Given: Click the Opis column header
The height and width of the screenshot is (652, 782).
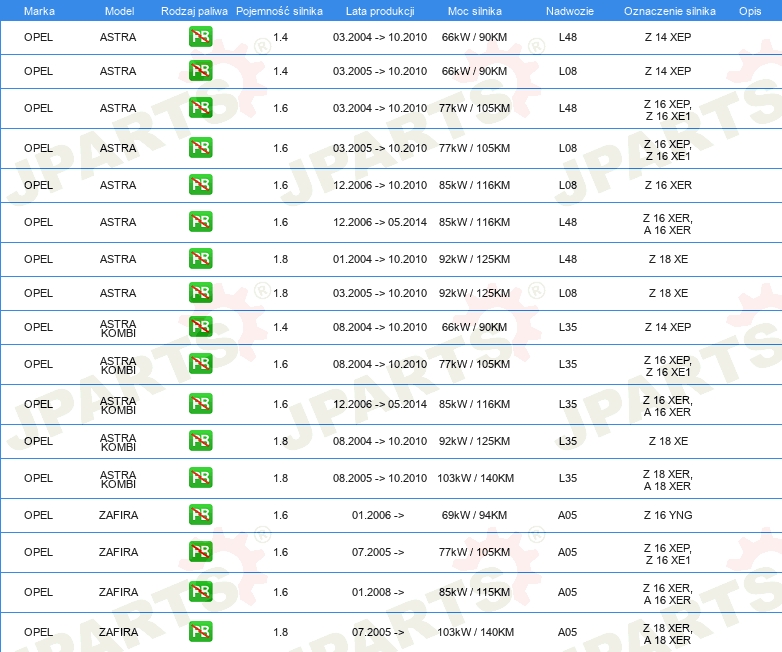Looking at the screenshot, I should pos(750,11).
